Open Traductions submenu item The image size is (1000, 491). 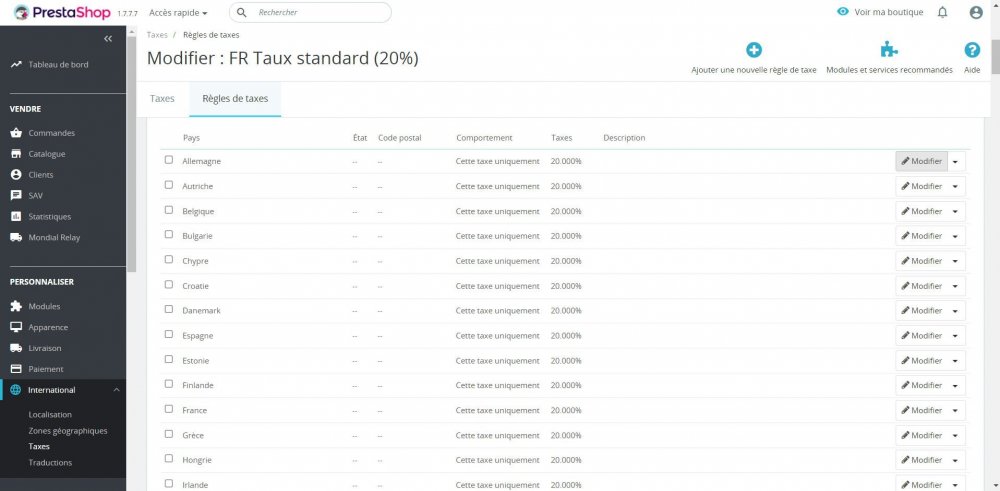click(x=50, y=462)
